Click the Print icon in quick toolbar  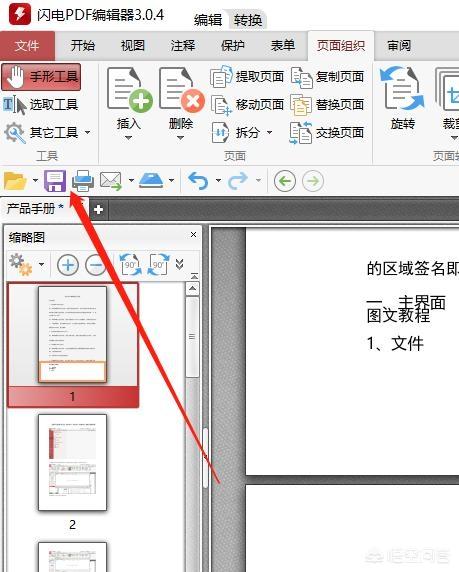tap(83, 181)
